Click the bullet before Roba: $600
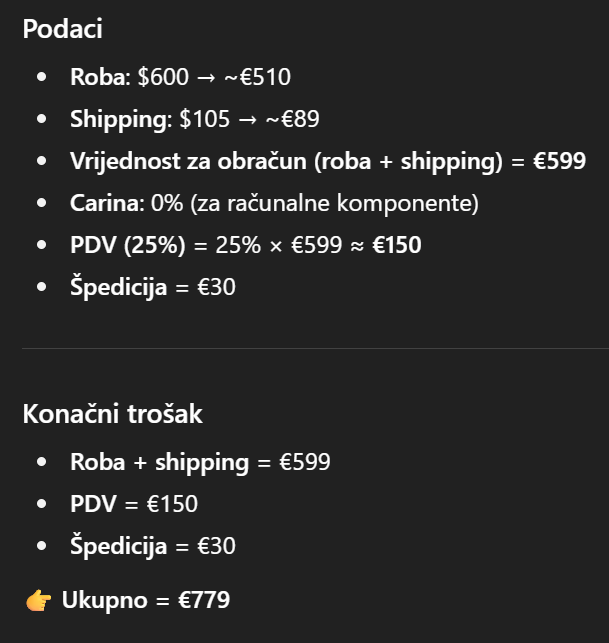 click(x=41, y=77)
